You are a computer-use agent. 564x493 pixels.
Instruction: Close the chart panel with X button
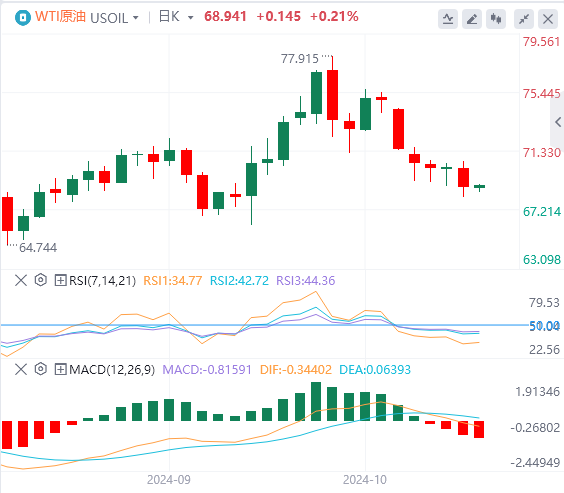[548, 19]
